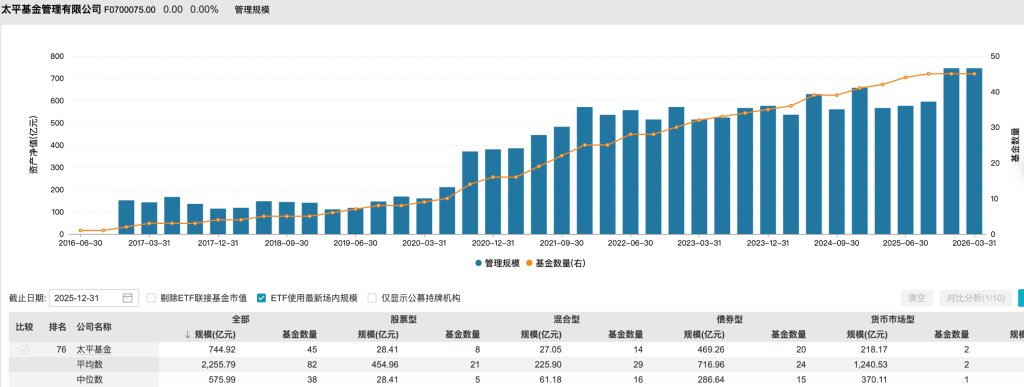This screenshot has height=387, width=1024.
Task: Click the 混合型 column group header
Action: point(568,320)
